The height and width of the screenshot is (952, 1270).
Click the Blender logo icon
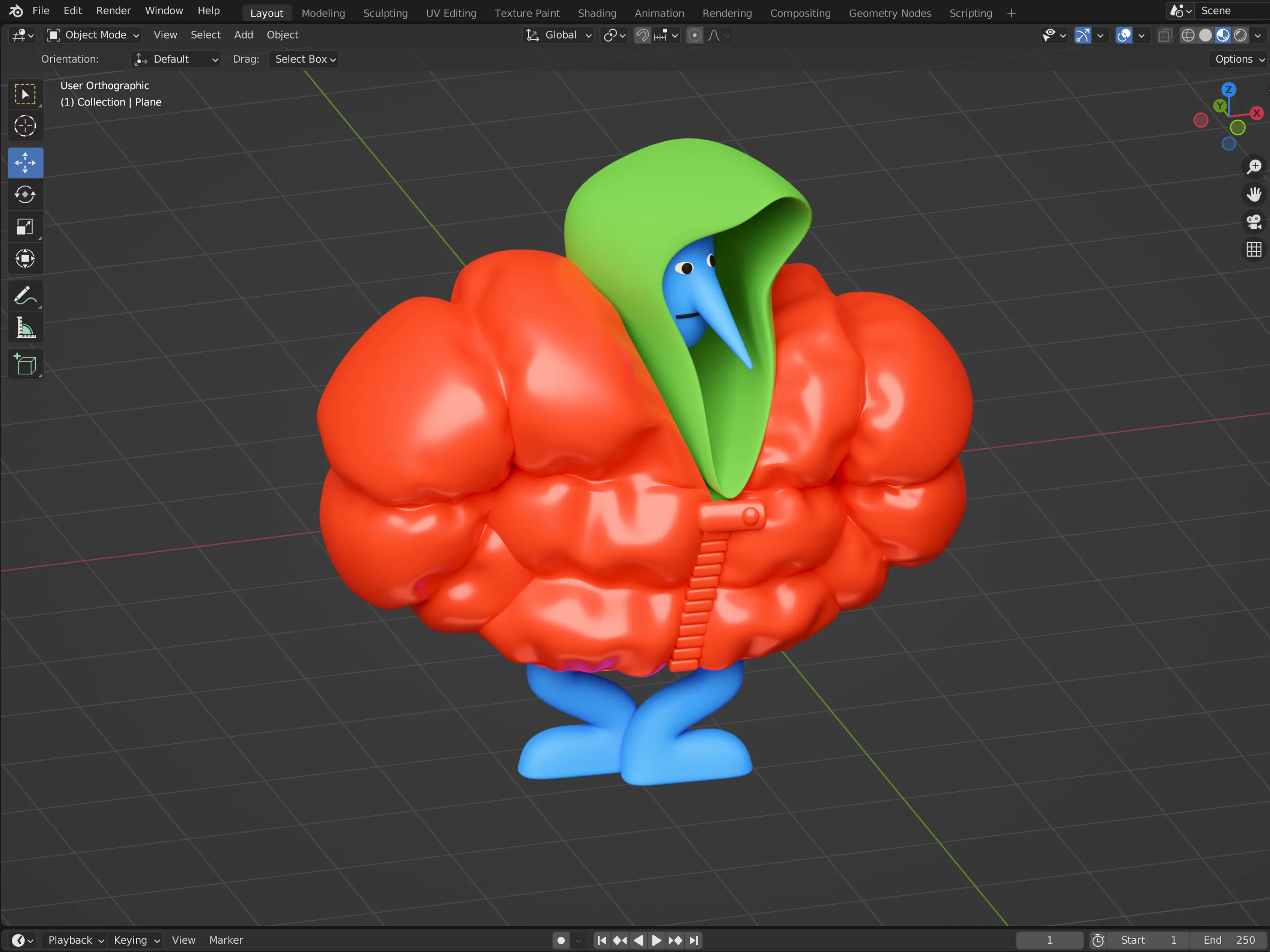coord(16,11)
